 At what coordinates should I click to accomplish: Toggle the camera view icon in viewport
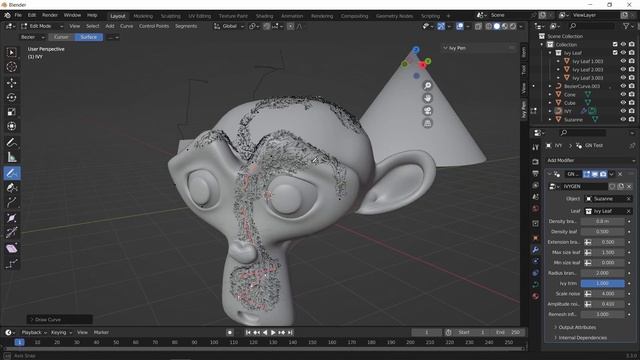[427, 111]
